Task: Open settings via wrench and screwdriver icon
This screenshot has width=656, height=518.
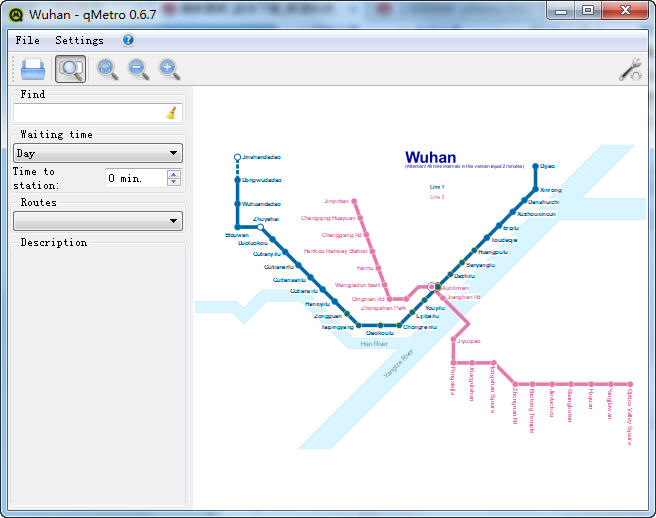Action: point(630,69)
